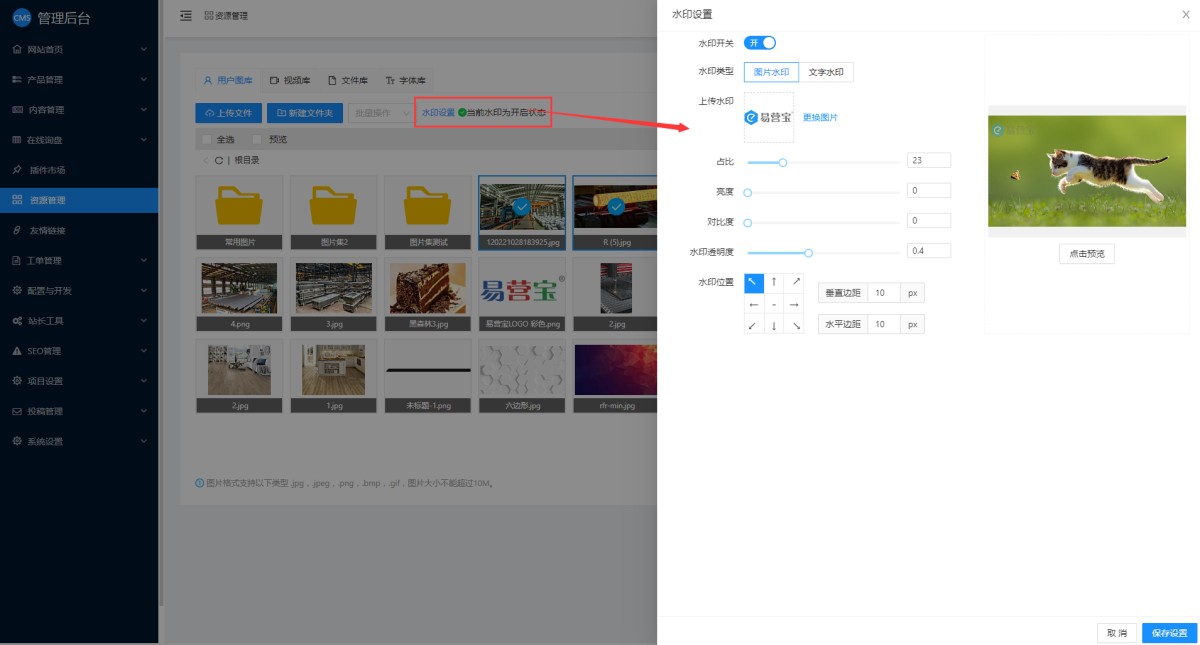Switch to the 视频库 tab
The height and width of the screenshot is (645, 1200).
tap(290, 80)
